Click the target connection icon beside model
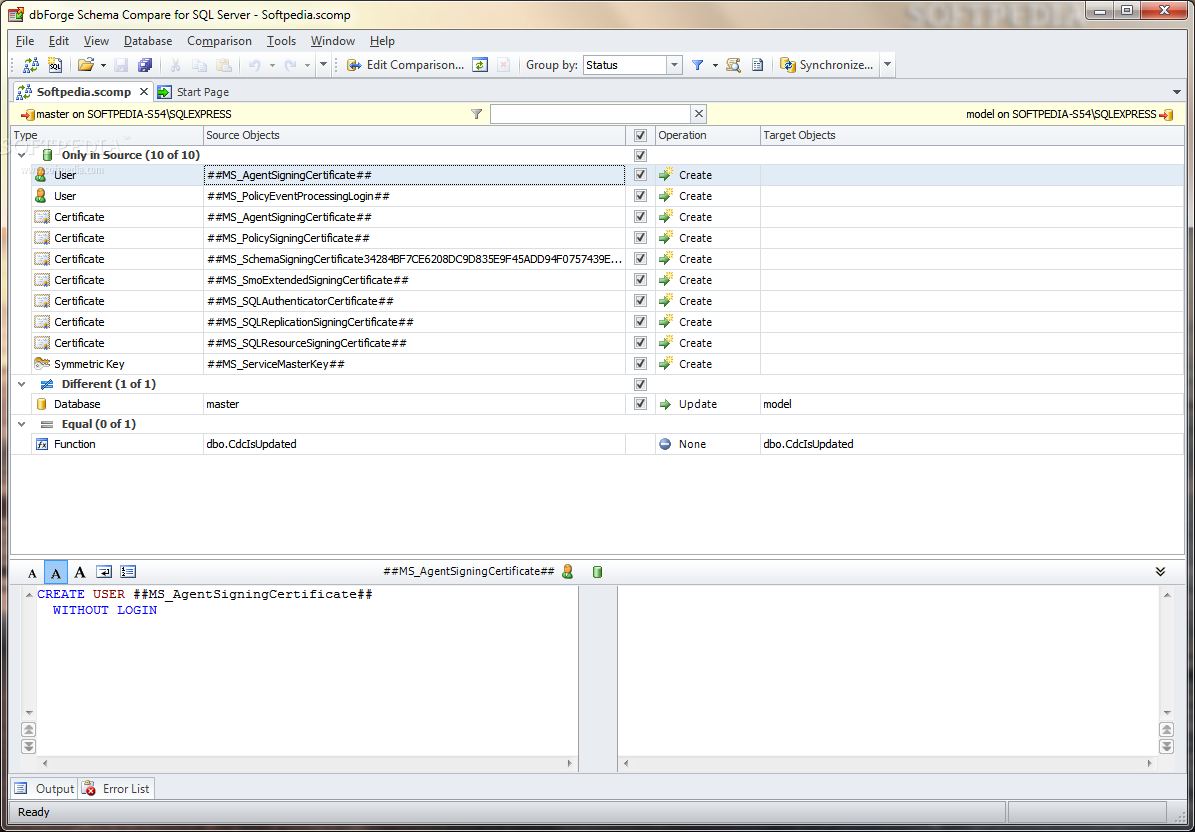 coord(1166,114)
